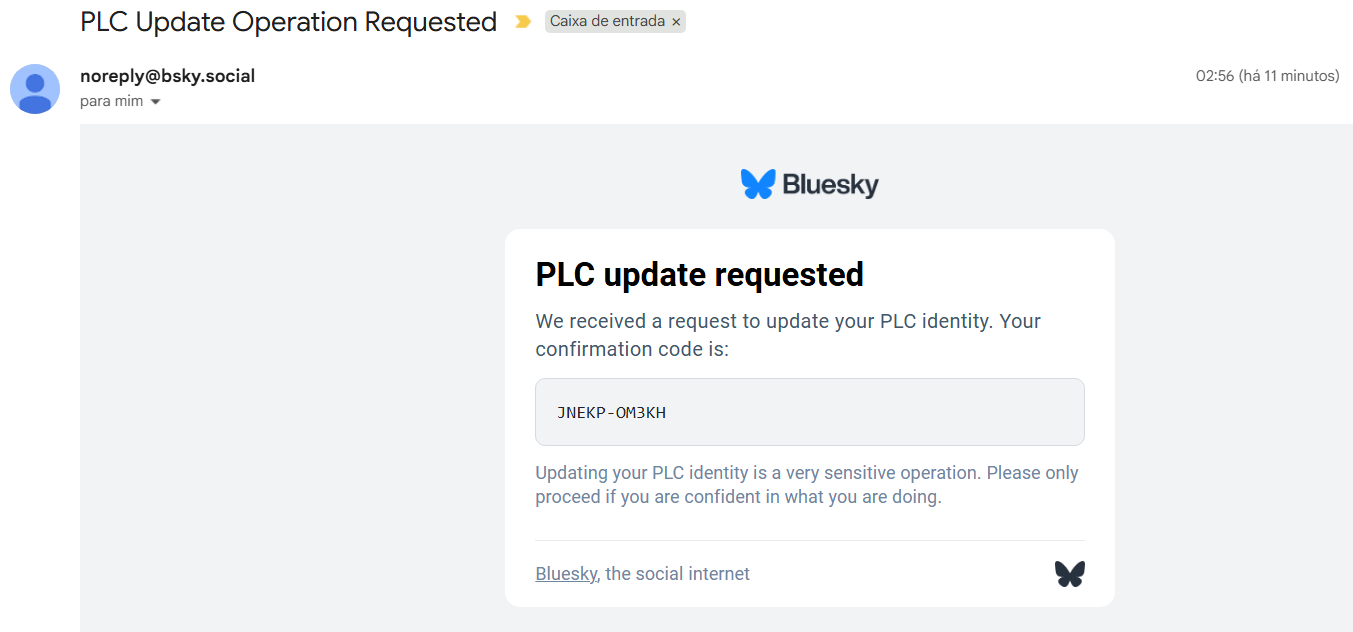The height and width of the screenshot is (632, 1353).
Task: Click the social internet tagline text
Action: pos(677,574)
